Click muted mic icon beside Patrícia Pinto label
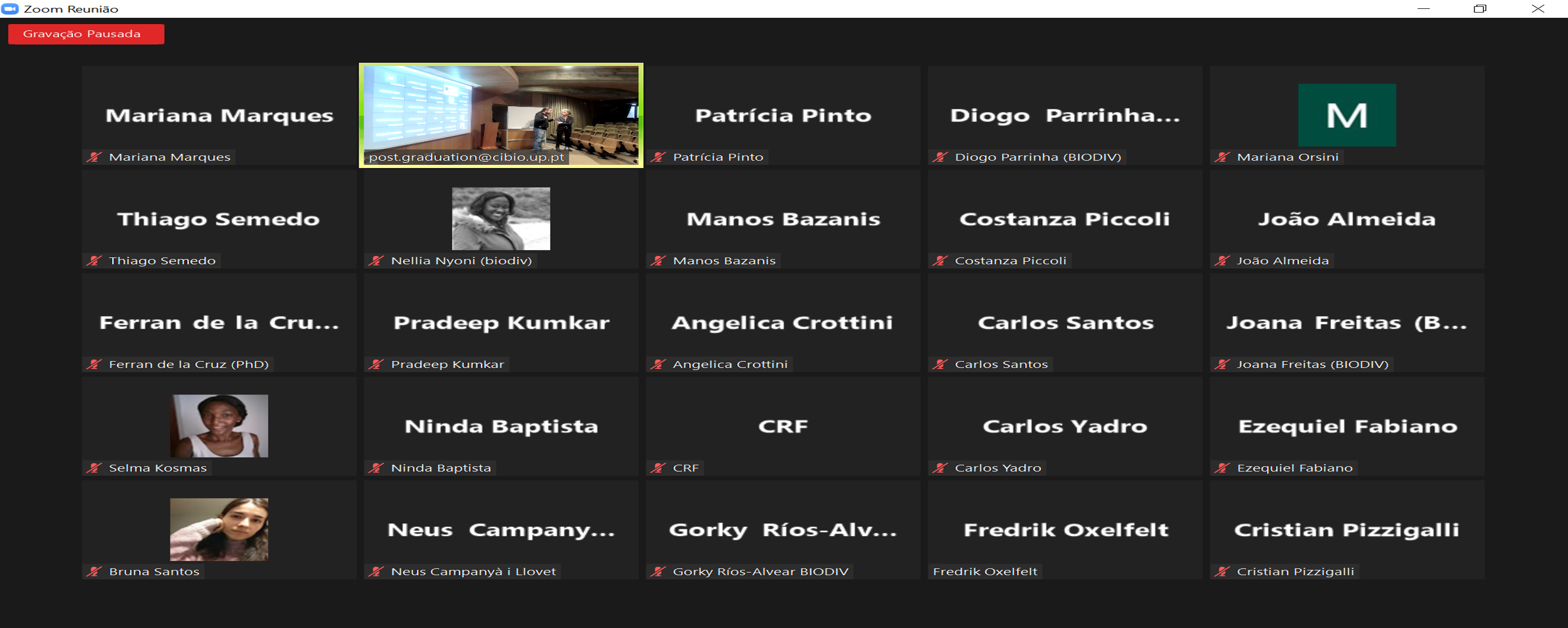Viewport: 1568px width, 628px height. pos(658,157)
